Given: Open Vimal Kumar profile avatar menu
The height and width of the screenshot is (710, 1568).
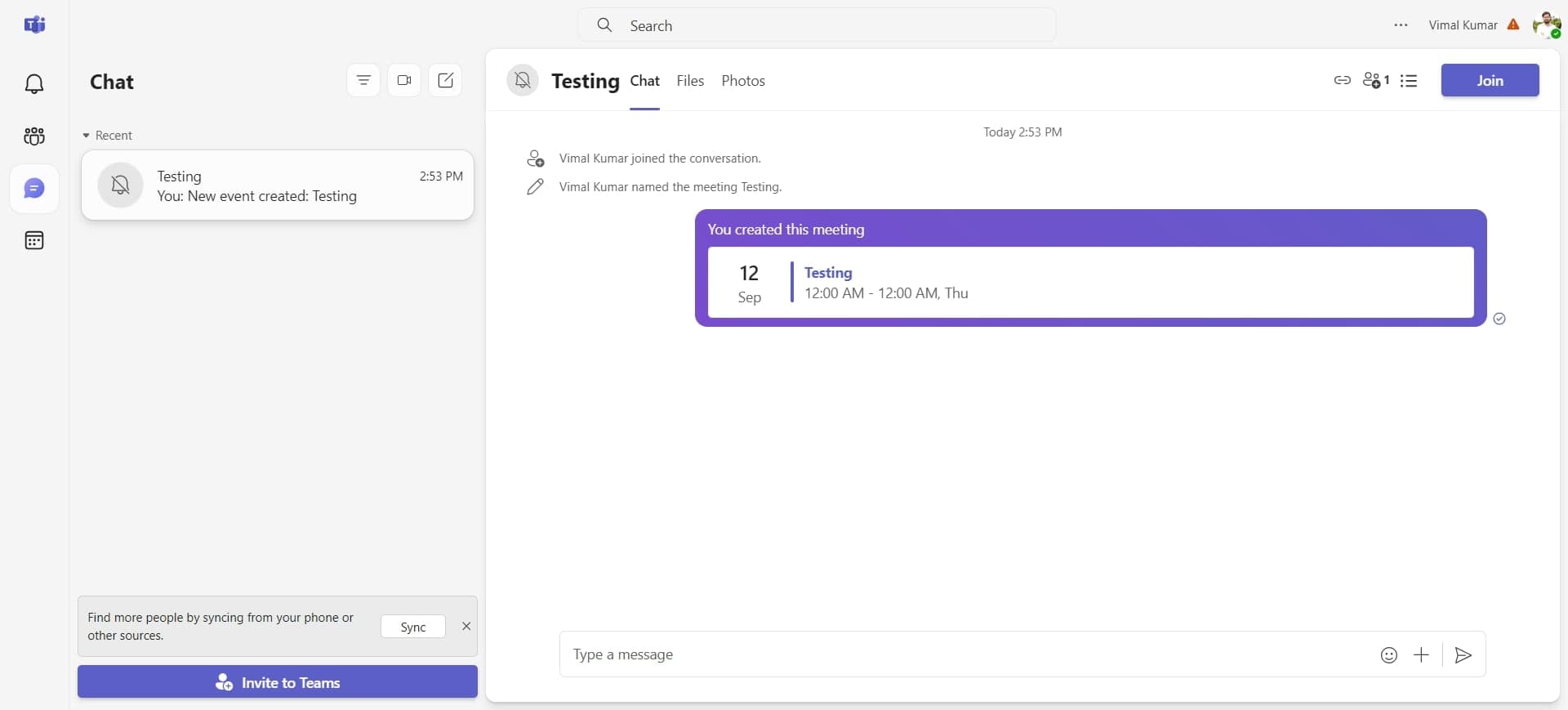Looking at the screenshot, I should pyautogui.click(x=1546, y=25).
